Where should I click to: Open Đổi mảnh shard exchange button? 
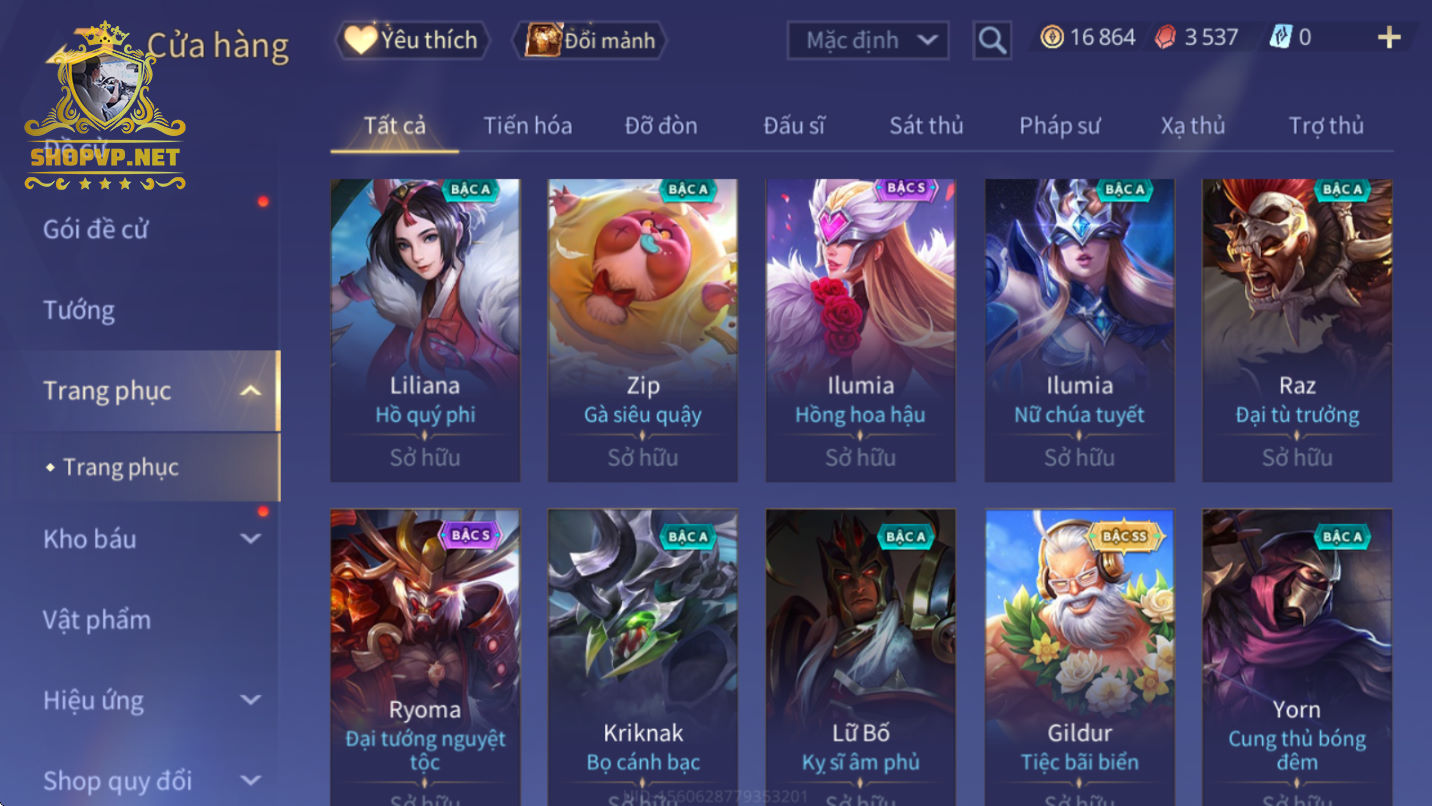[x=589, y=40]
